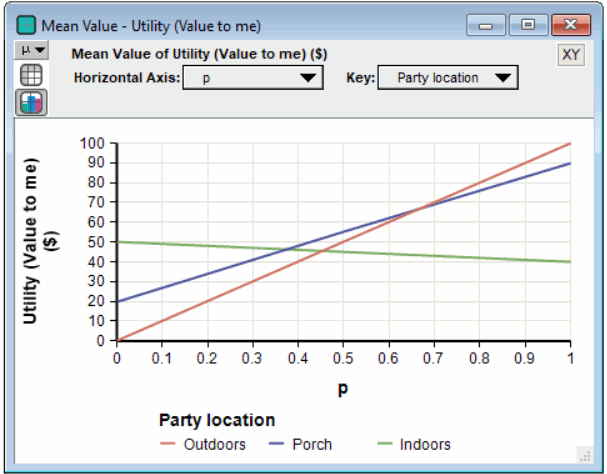
Task: Switch to table view icon
Action: (31, 75)
